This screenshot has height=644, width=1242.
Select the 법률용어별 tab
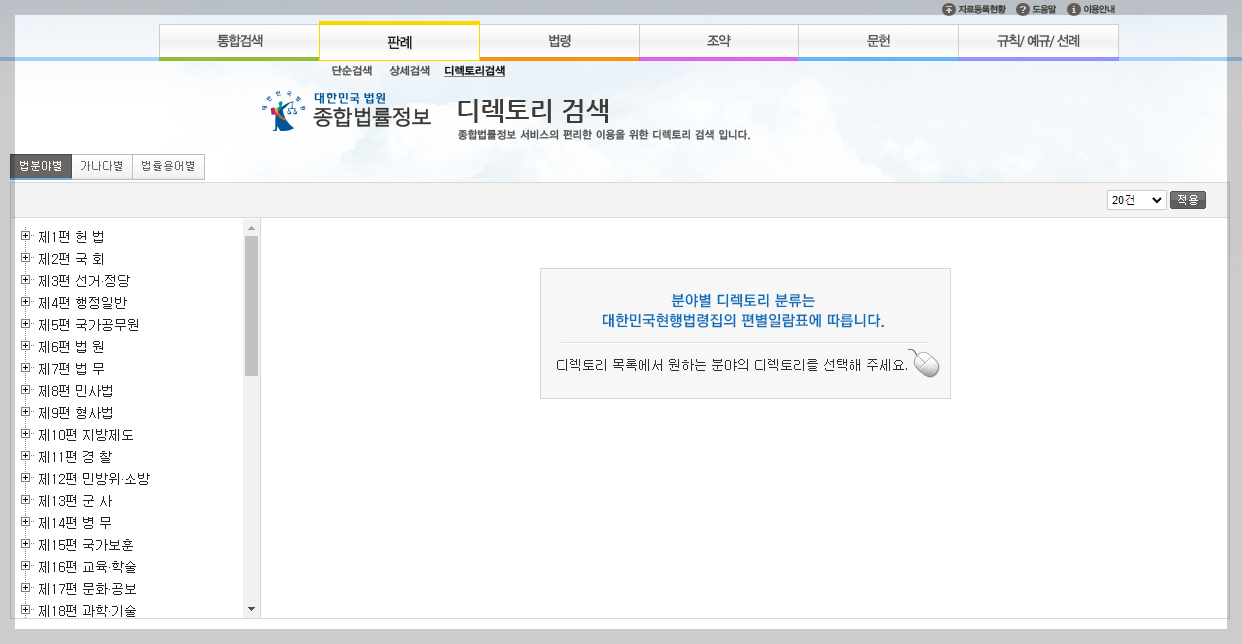[x=168, y=166]
